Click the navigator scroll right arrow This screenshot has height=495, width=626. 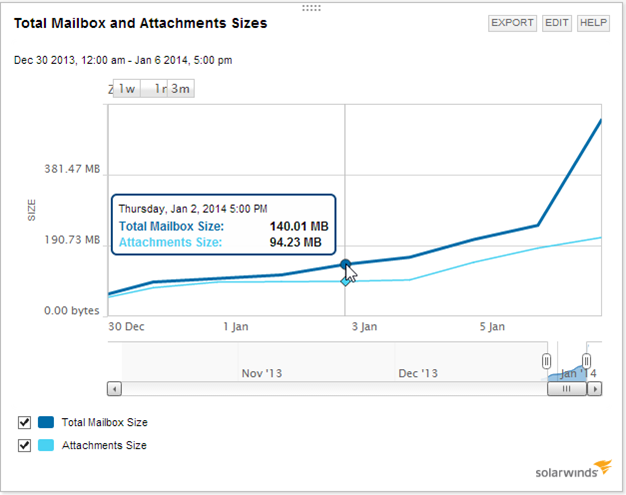[x=594, y=389]
